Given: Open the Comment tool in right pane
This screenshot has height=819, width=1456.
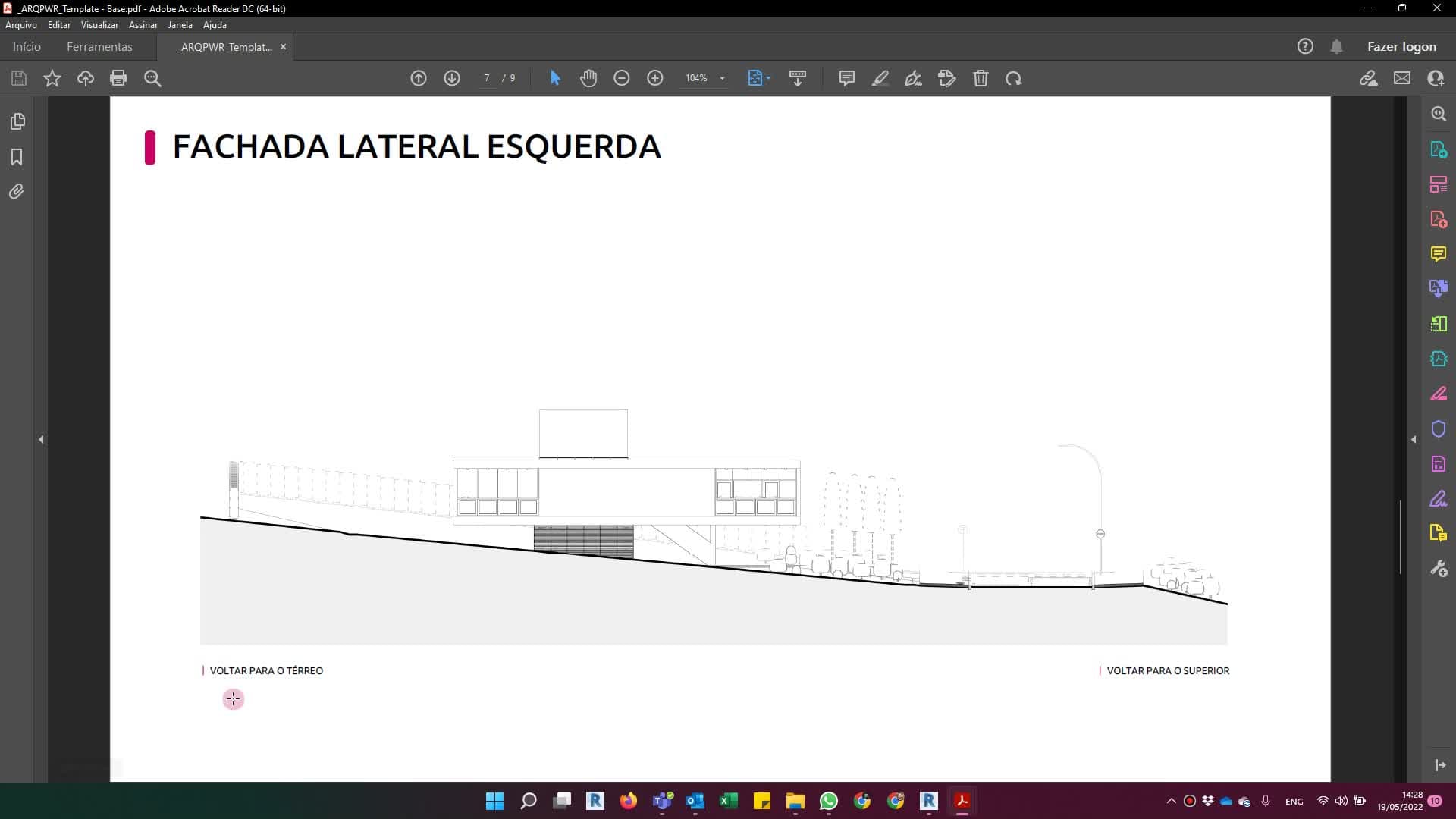Looking at the screenshot, I should pyautogui.click(x=1439, y=254).
